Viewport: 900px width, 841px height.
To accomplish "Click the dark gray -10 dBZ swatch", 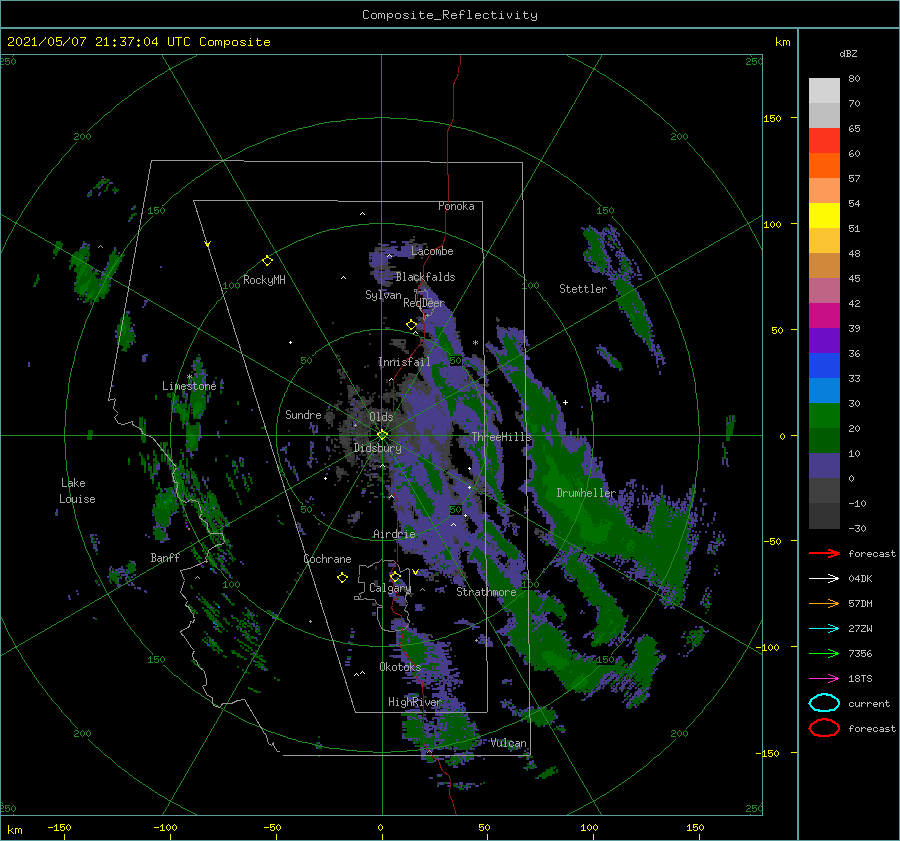I will tap(824, 516).
